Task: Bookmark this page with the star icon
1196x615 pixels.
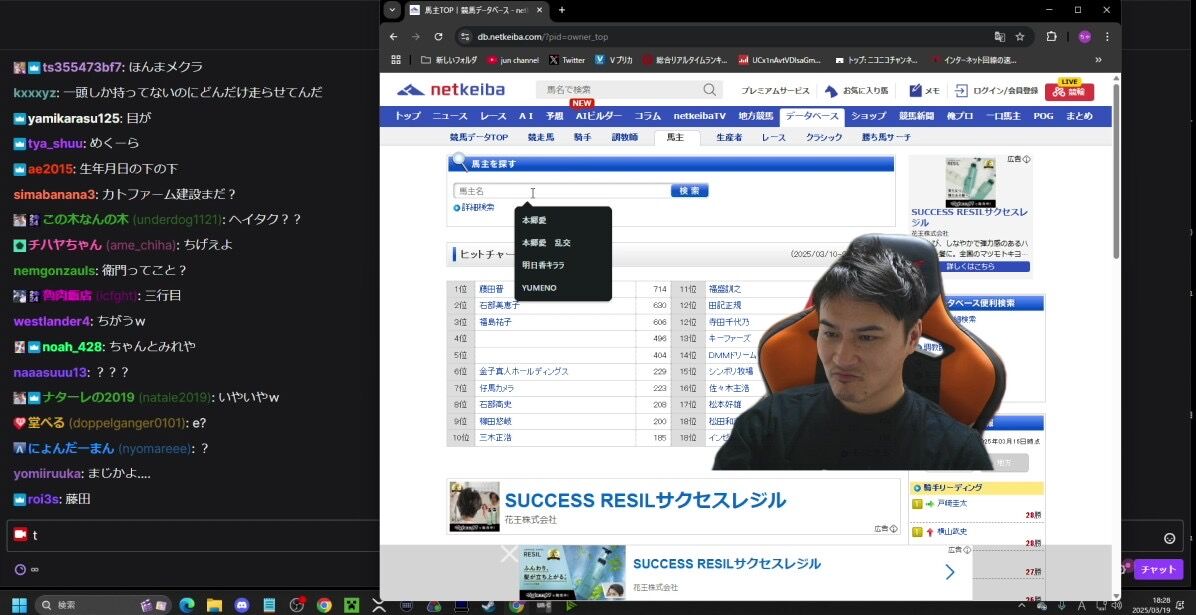Action: (x=1020, y=37)
